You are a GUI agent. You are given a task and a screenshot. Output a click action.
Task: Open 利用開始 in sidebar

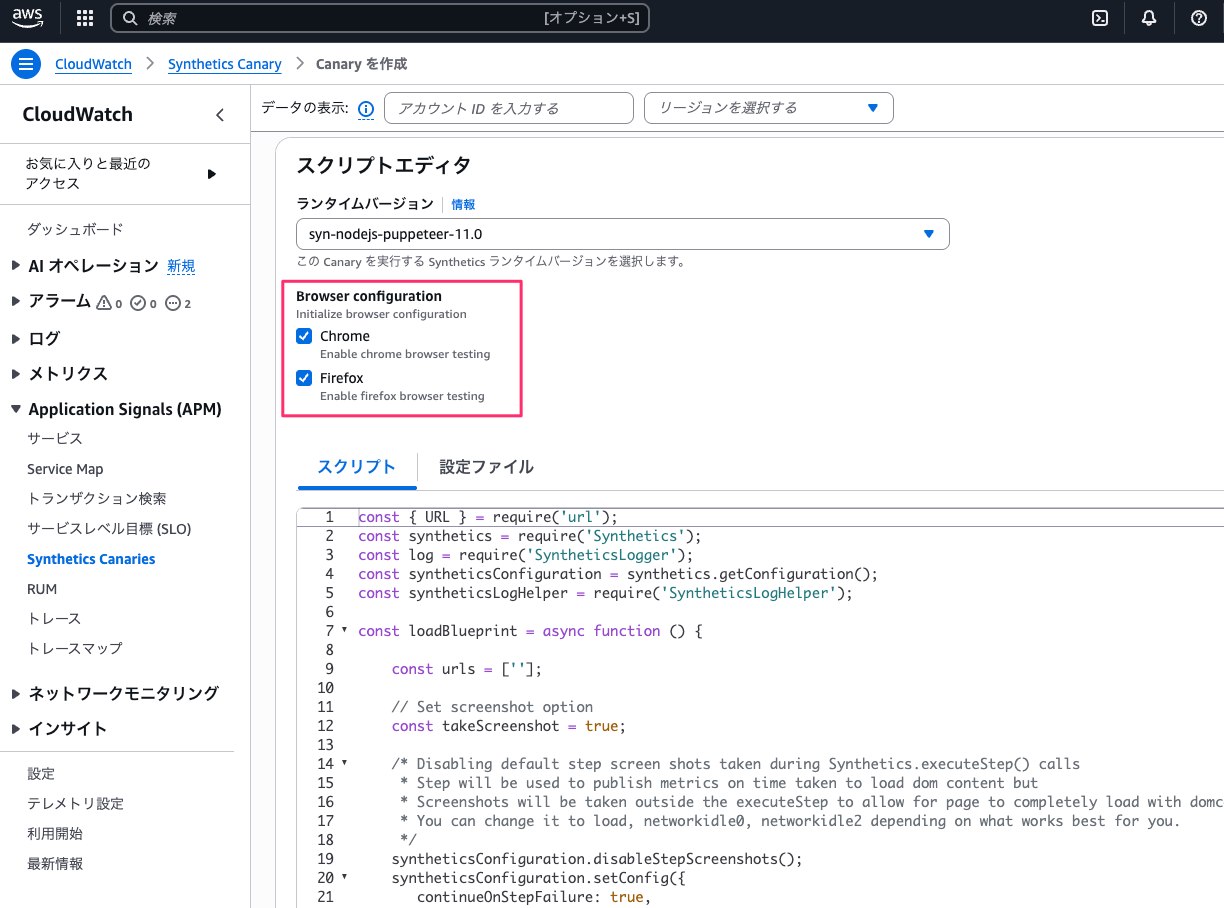click(55, 834)
